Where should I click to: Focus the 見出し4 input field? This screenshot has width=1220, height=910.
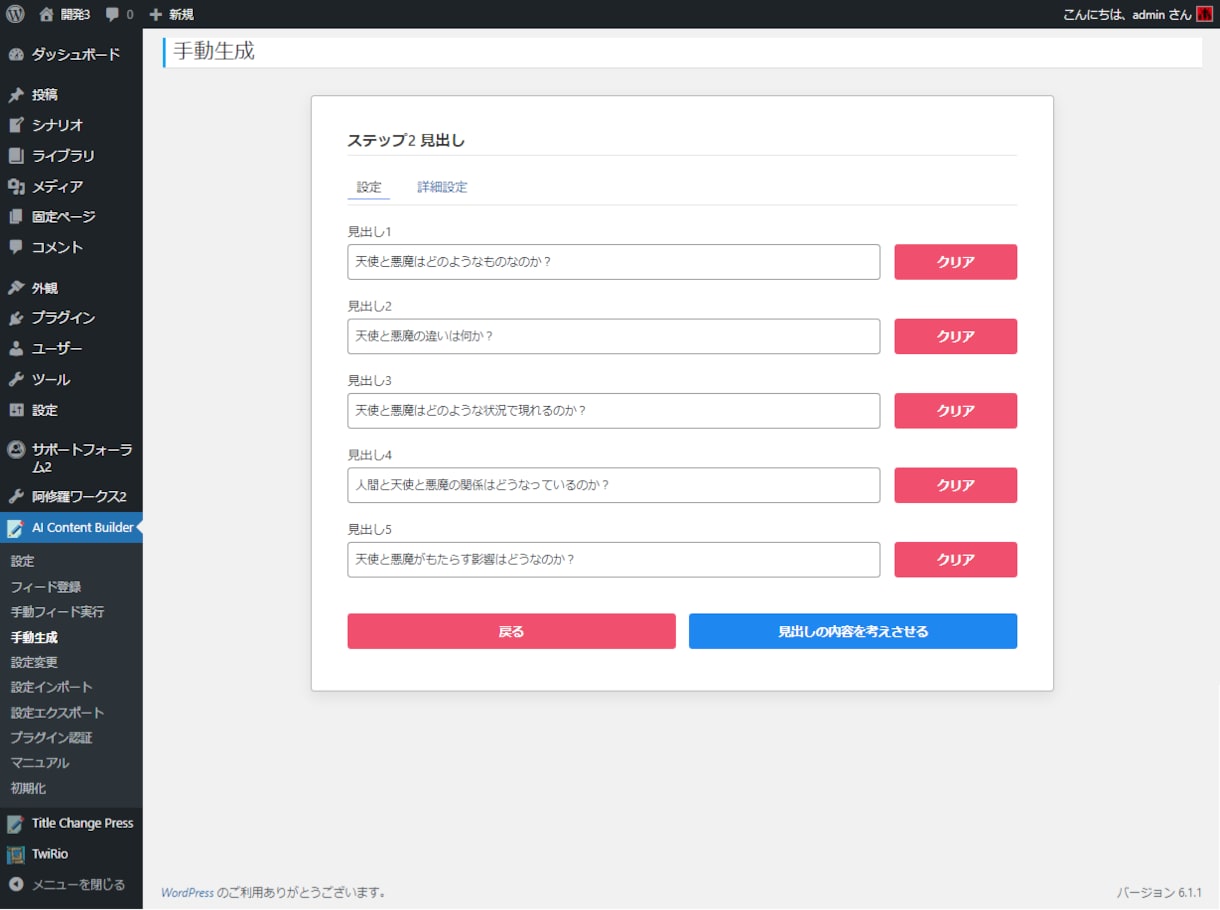coord(614,485)
